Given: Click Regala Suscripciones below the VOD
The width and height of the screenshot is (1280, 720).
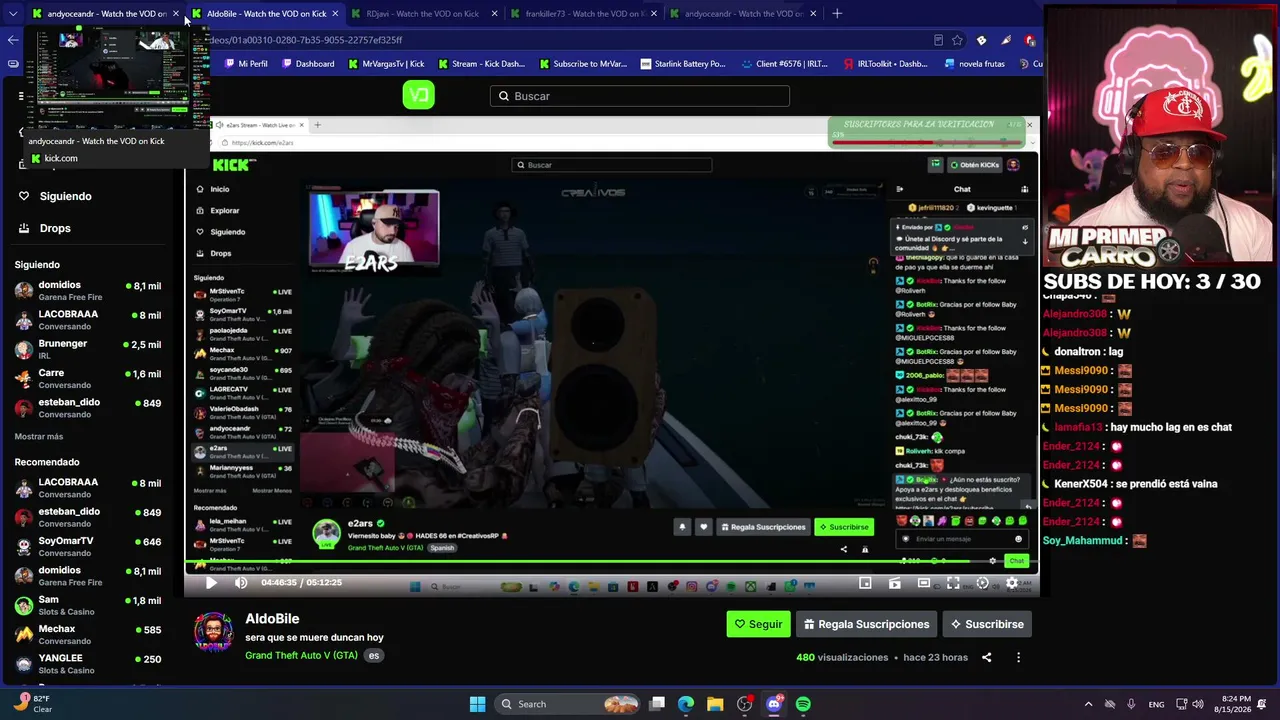Looking at the screenshot, I should [x=866, y=624].
